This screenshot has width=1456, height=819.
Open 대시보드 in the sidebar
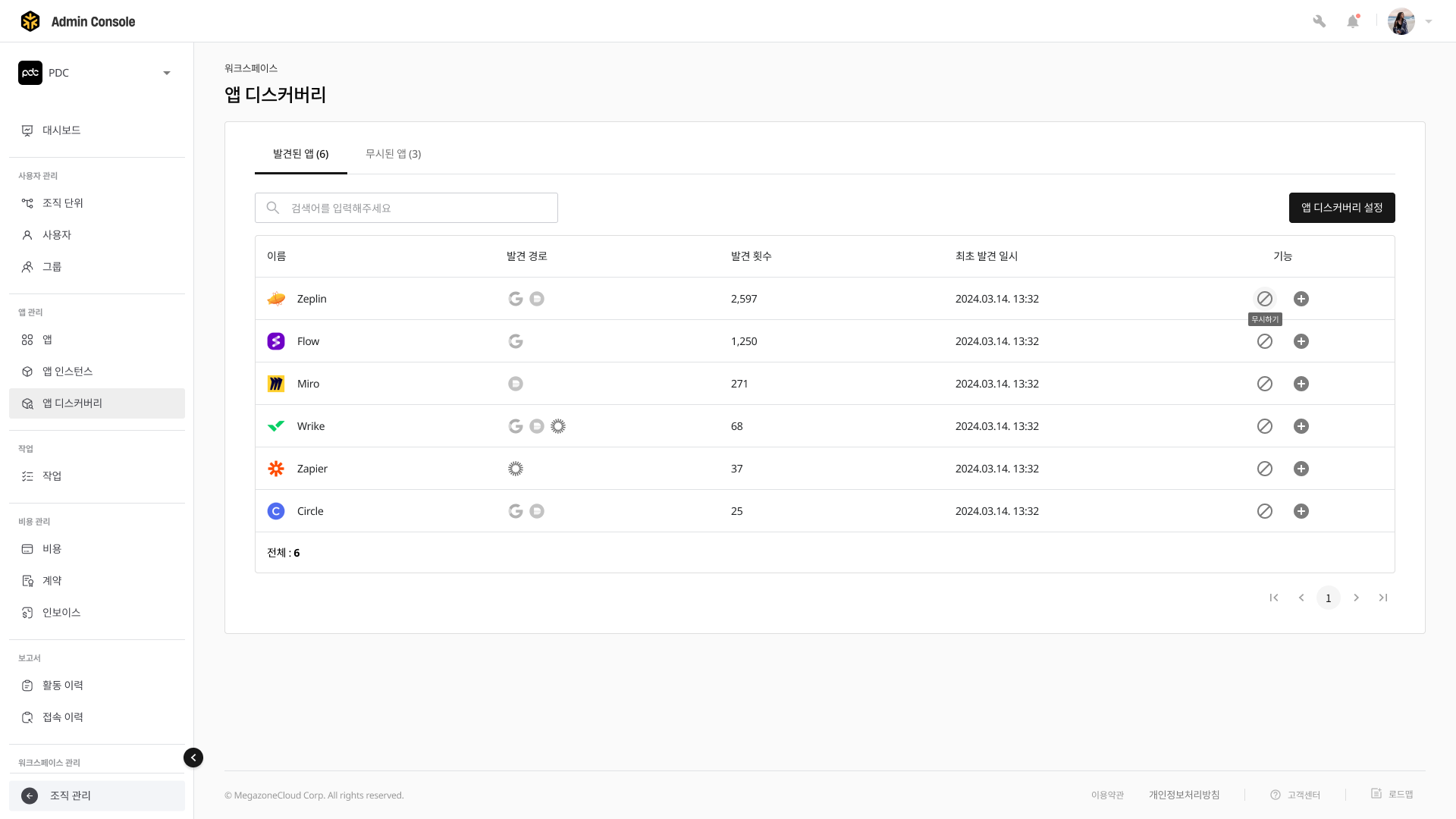pyautogui.click(x=97, y=130)
